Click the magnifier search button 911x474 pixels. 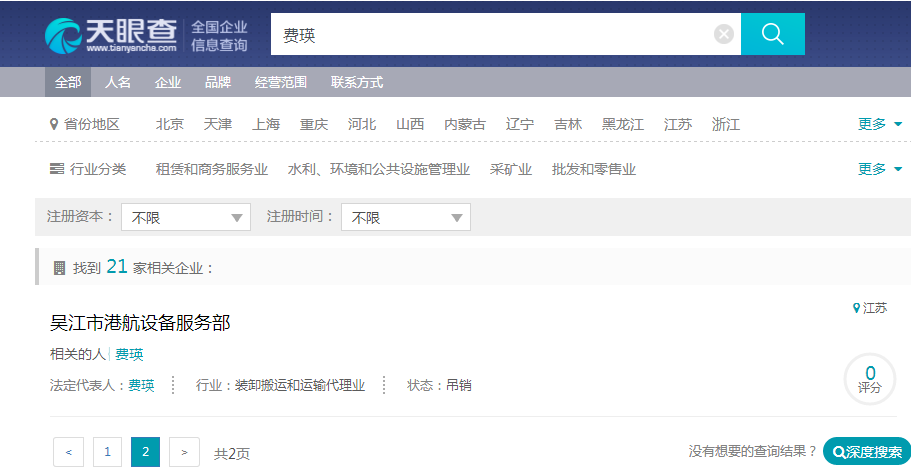[772, 35]
